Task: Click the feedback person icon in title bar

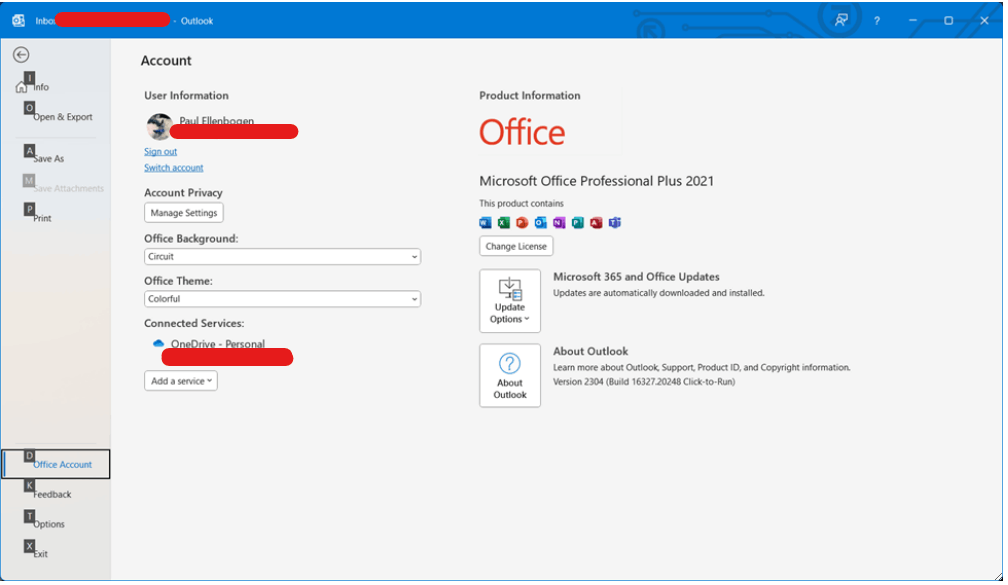Action: tap(841, 21)
